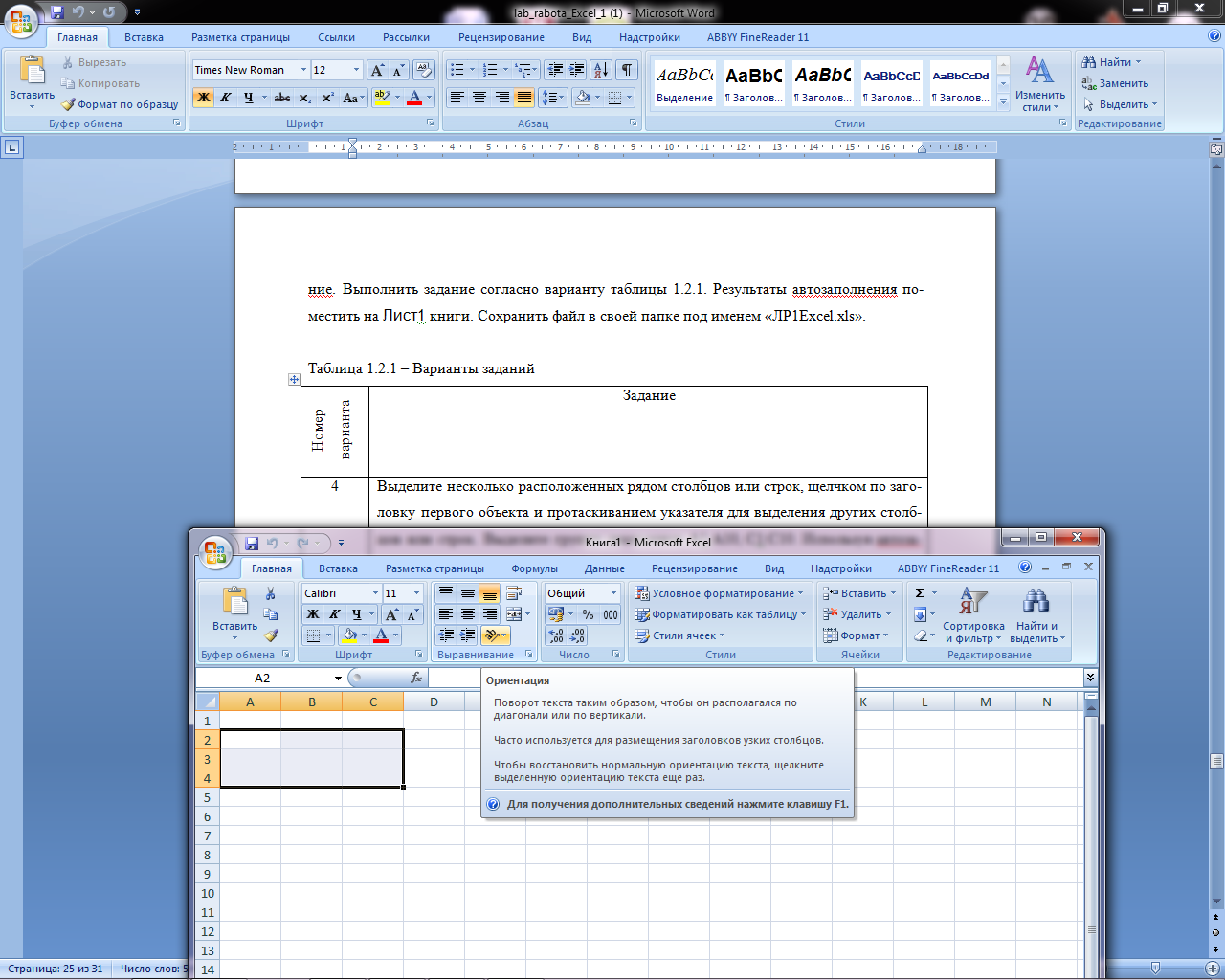This screenshot has width=1225, height=980.
Task: Apply percent style in Excel
Action: click(x=588, y=614)
